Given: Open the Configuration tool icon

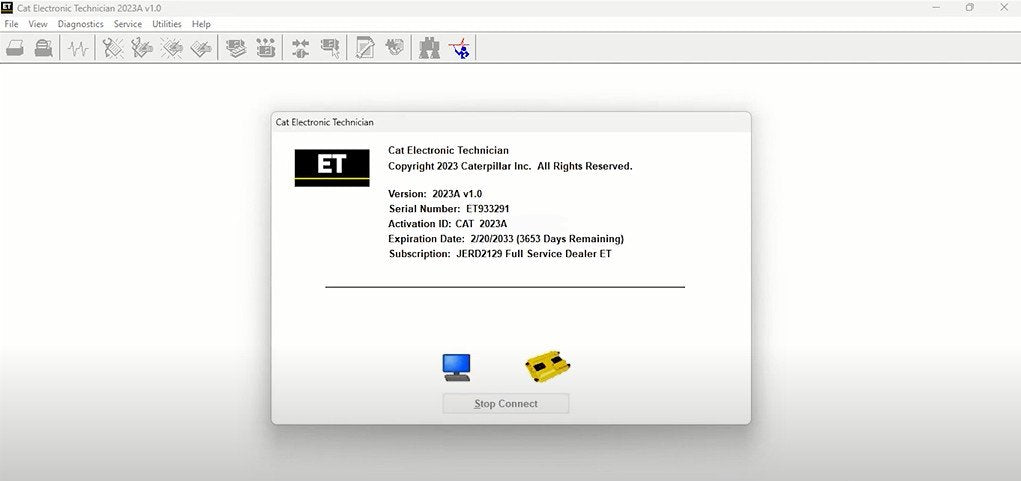Looking at the screenshot, I should pyautogui.click(x=266, y=48).
